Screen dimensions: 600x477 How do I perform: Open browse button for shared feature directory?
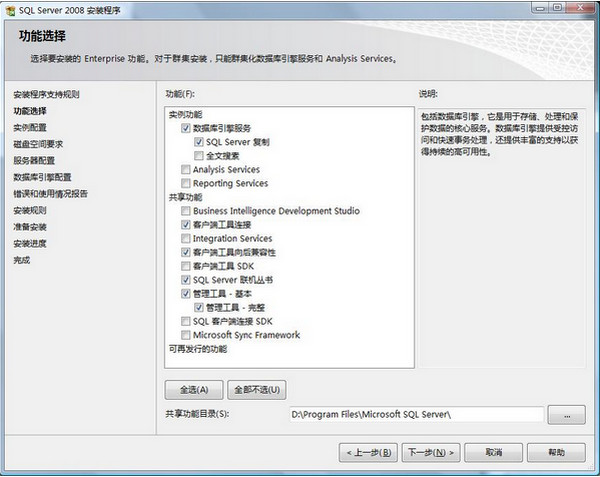567,415
